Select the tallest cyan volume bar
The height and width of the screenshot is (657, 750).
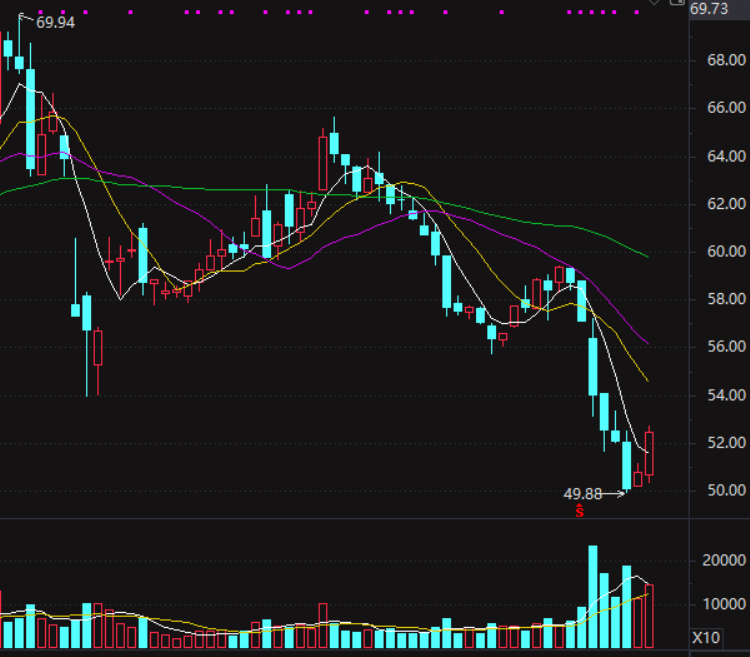point(593,597)
